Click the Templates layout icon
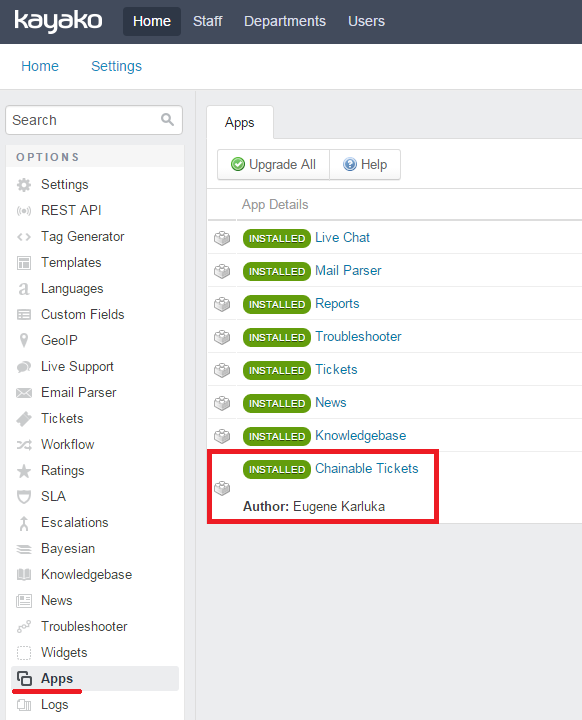582x720 pixels. [24, 263]
